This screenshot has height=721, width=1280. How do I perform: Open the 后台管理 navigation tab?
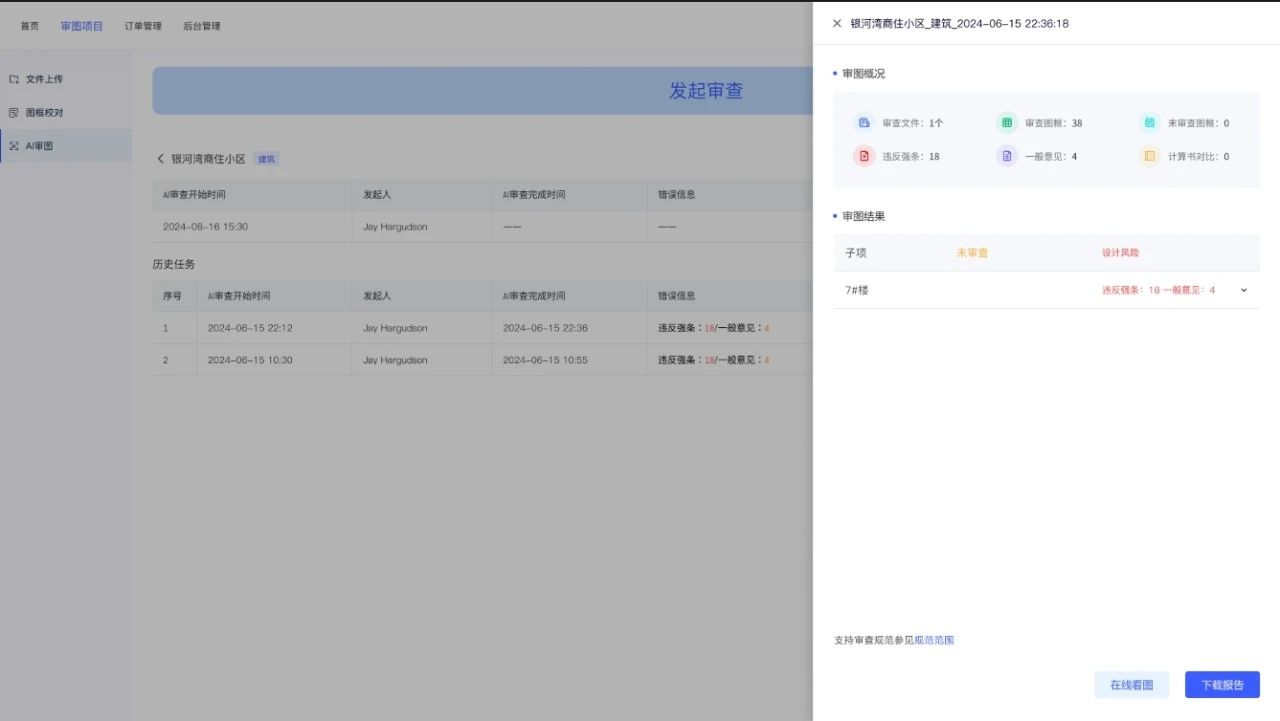[202, 26]
